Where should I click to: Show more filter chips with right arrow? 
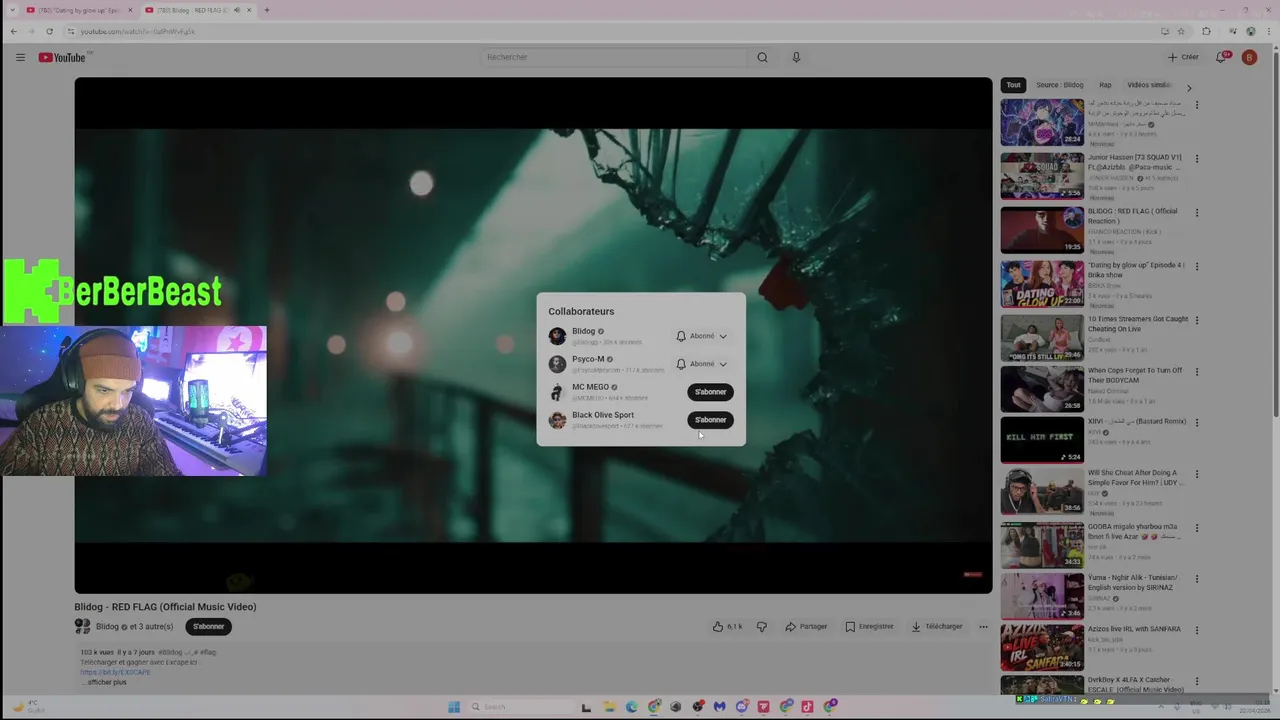1189,87
